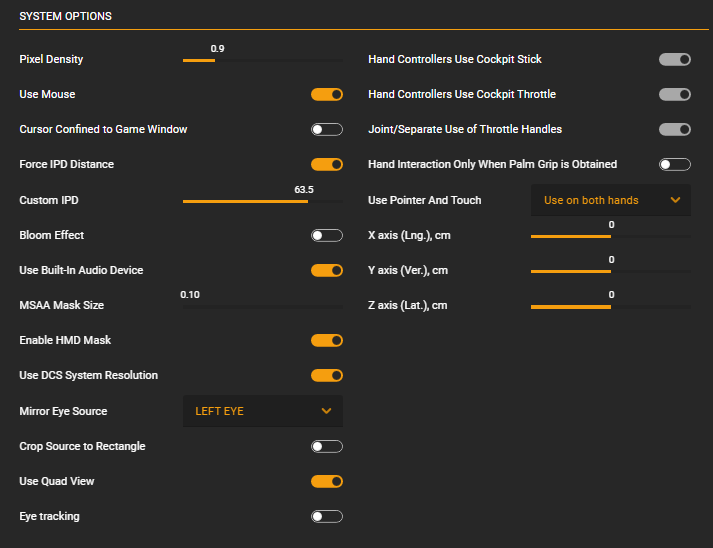Expand the Use Pointer And Touch dropdown
Image resolution: width=713 pixels, height=548 pixels.
611,200
